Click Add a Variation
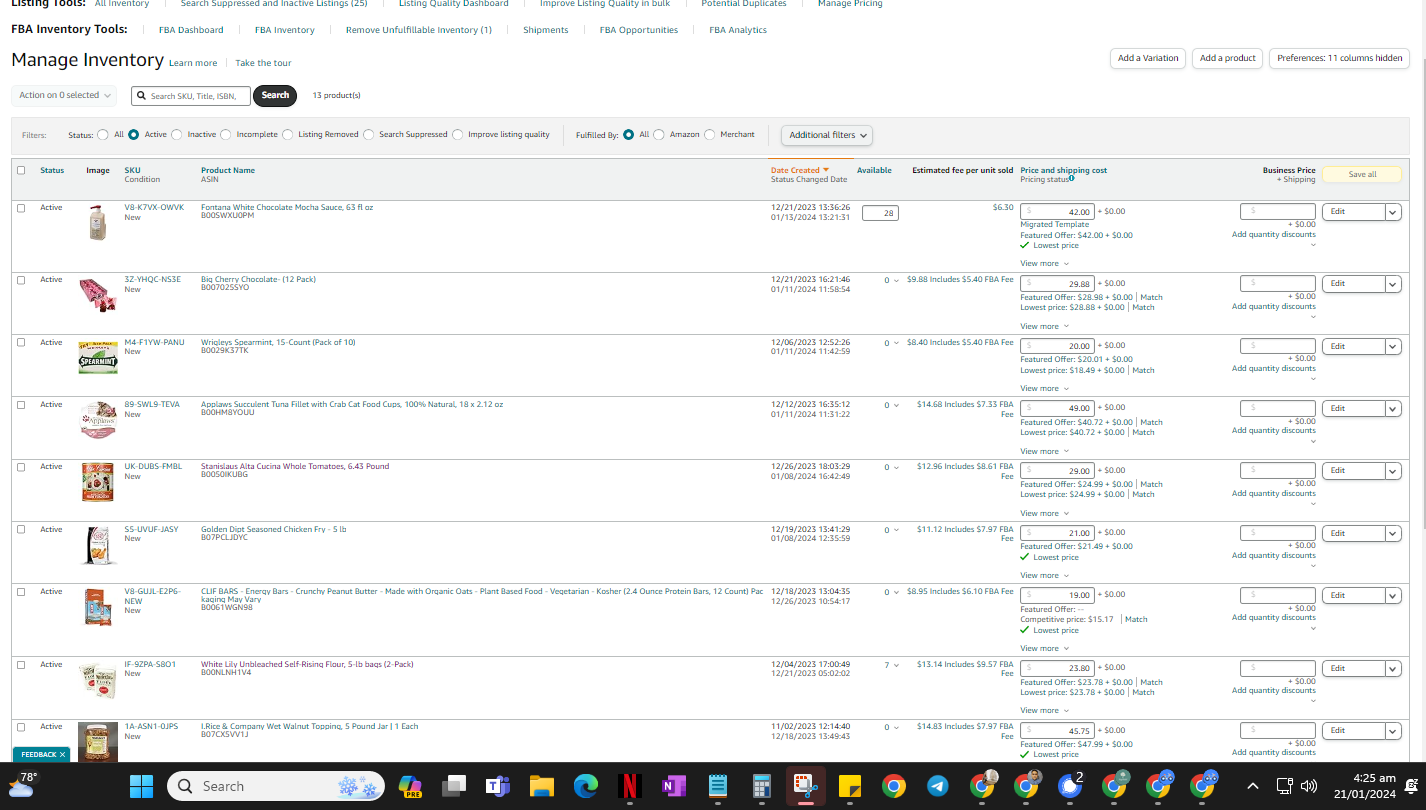The width and height of the screenshot is (1426, 810). [x=1148, y=58]
